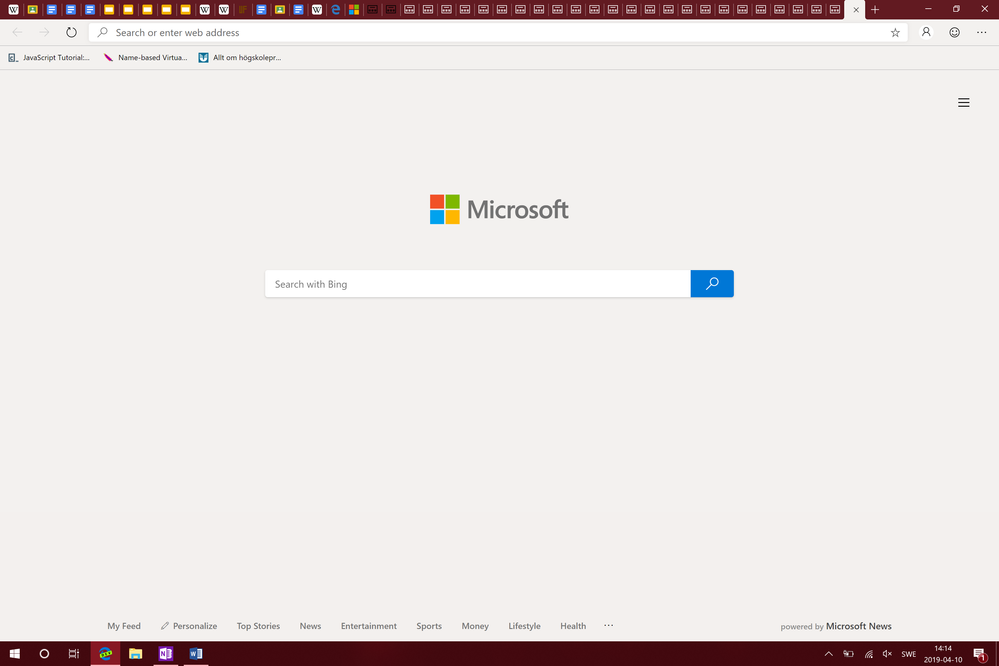Open Lifestyle feed category
This screenshot has width=999, height=666.
click(524, 626)
